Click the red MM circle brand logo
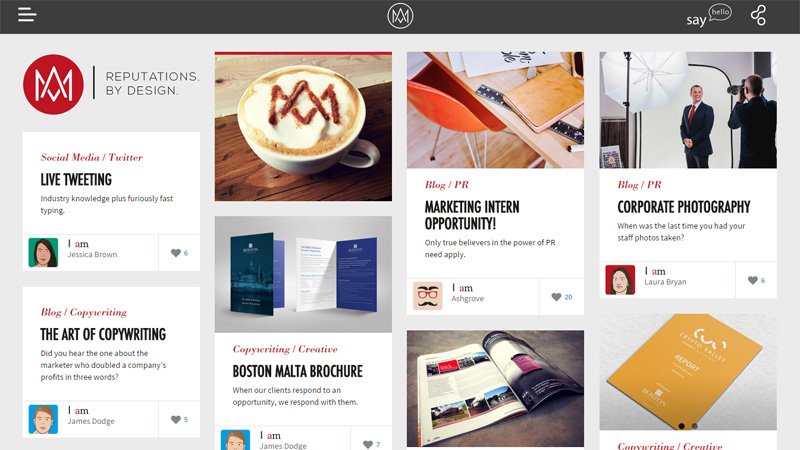The image size is (800, 450). (54, 85)
